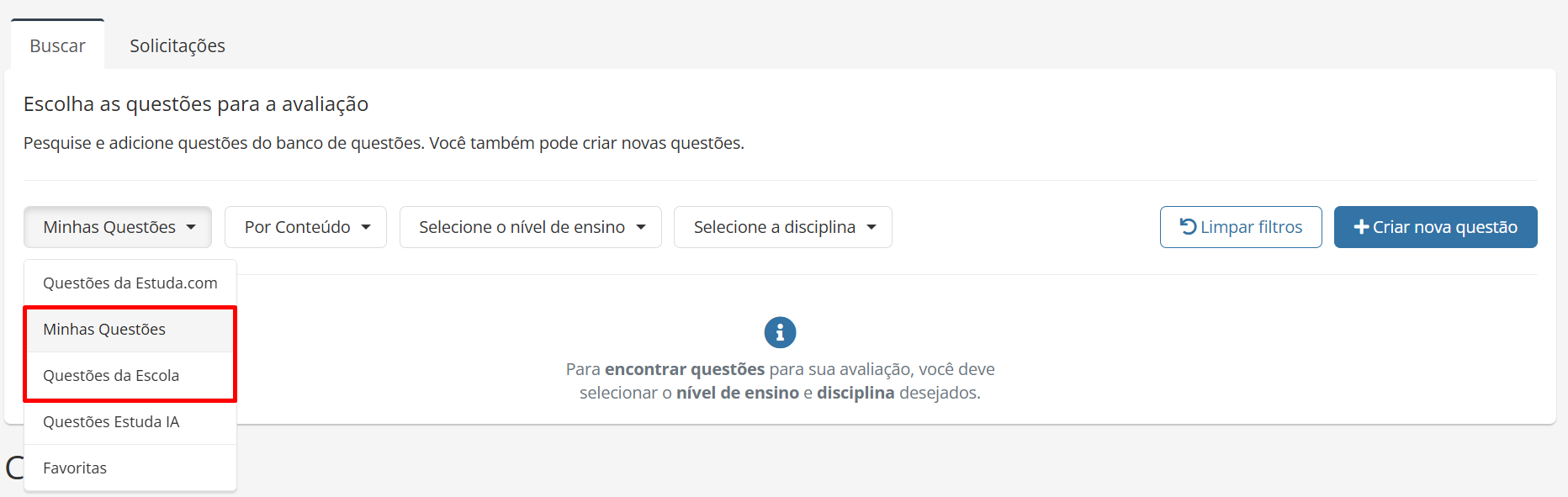Expand the Selecione o nível de ensino dropdown
The width and height of the screenshot is (1568, 497).
click(x=530, y=227)
